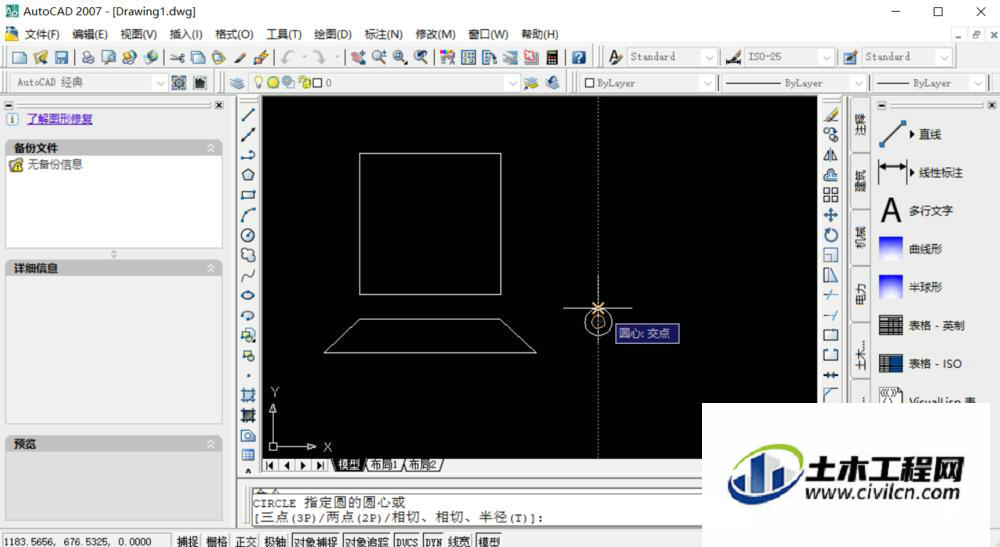Open the 视图(V) menu
Screen dimensions: 1000x547
pyautogui.click(x=138, y=34)
